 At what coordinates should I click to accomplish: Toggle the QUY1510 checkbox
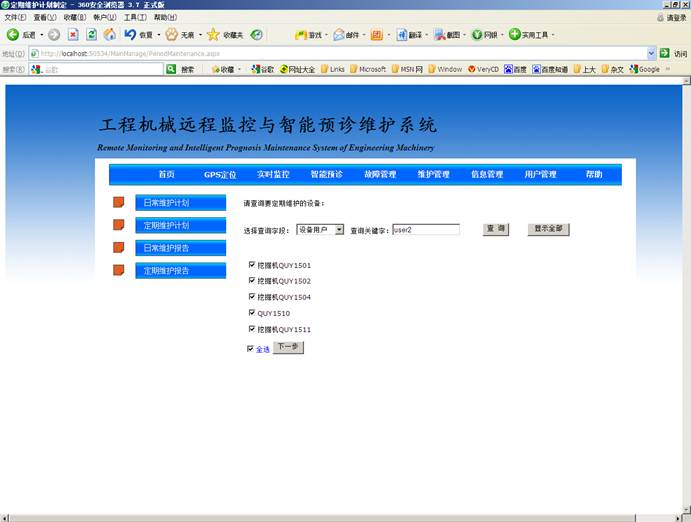coord(252,313)
